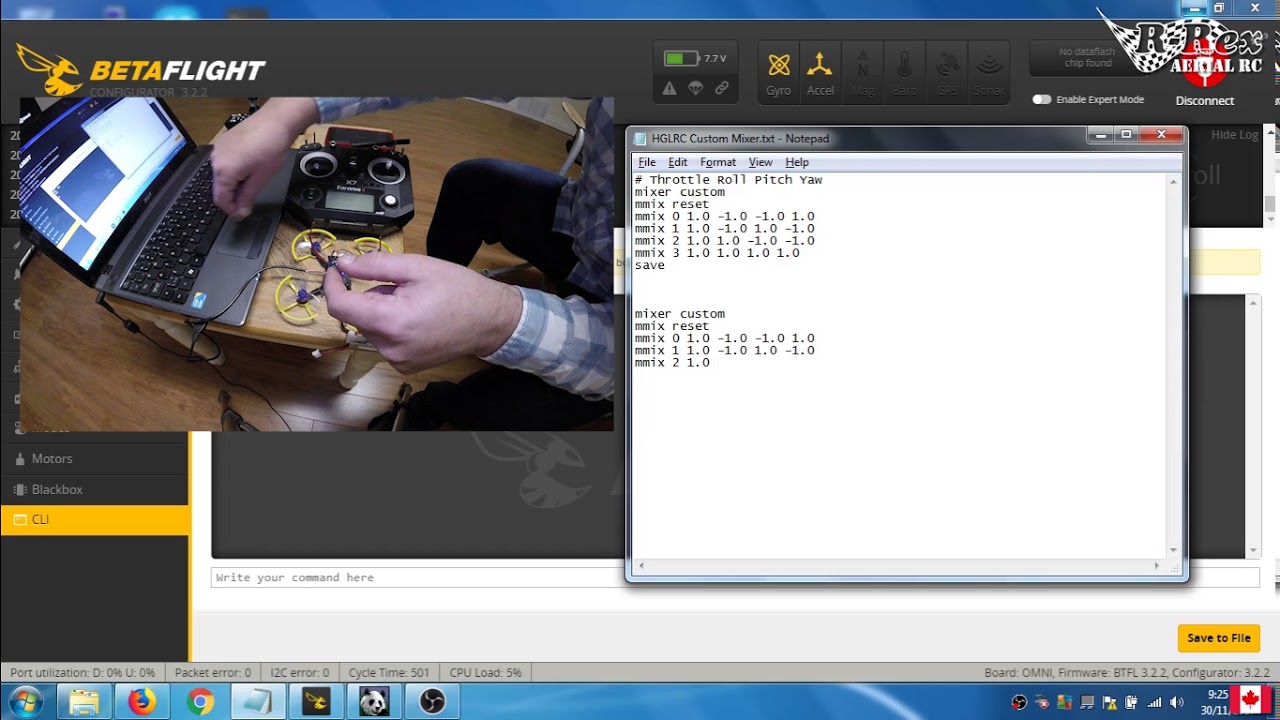The width and height of the screenshot is (1280, 720).
Task: Click the Mag sensor icon
Action: click(863, 73)
